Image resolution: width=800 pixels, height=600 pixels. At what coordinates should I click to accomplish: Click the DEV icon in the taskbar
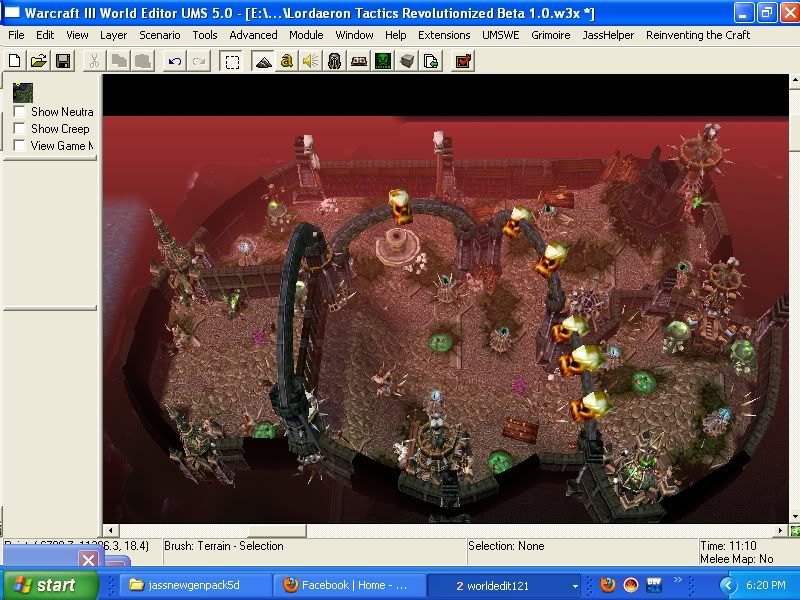coord(654,585)
